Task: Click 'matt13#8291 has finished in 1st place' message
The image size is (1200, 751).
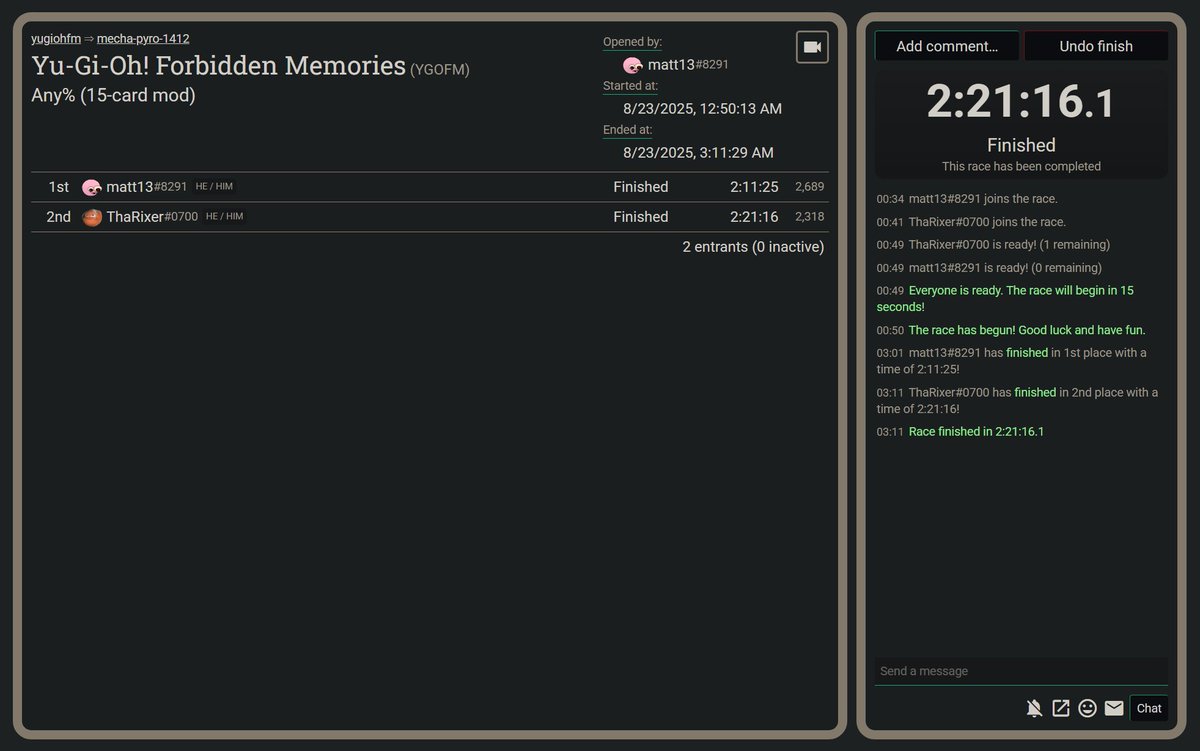Action: (x=1012, y=361)
